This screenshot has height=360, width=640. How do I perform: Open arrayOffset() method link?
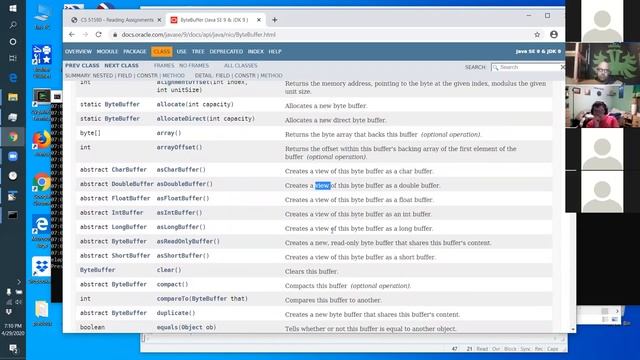[180, 147]
